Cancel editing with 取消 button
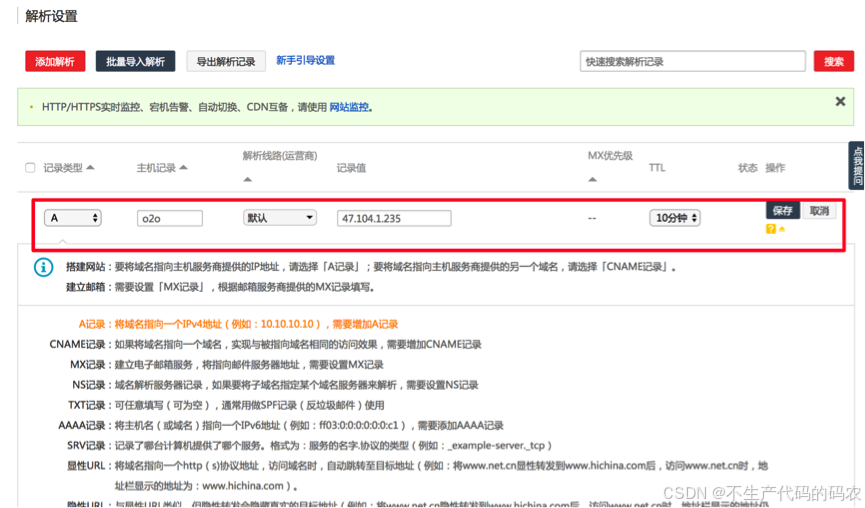This screenshot has height=508, width=865. coord(819,211)
